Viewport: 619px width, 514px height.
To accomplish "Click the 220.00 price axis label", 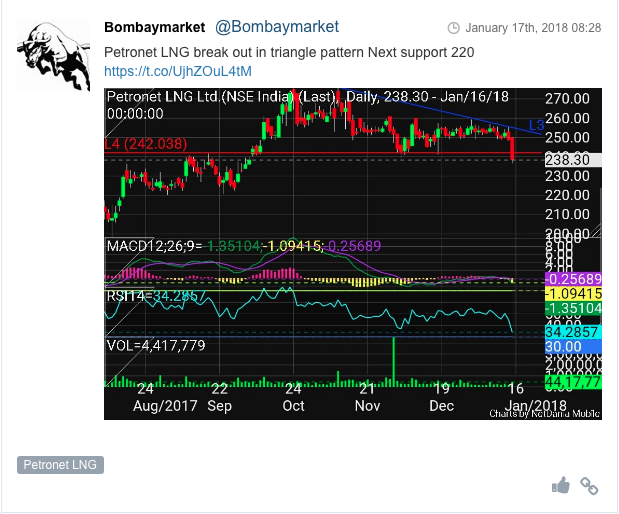I will point(567,195).
